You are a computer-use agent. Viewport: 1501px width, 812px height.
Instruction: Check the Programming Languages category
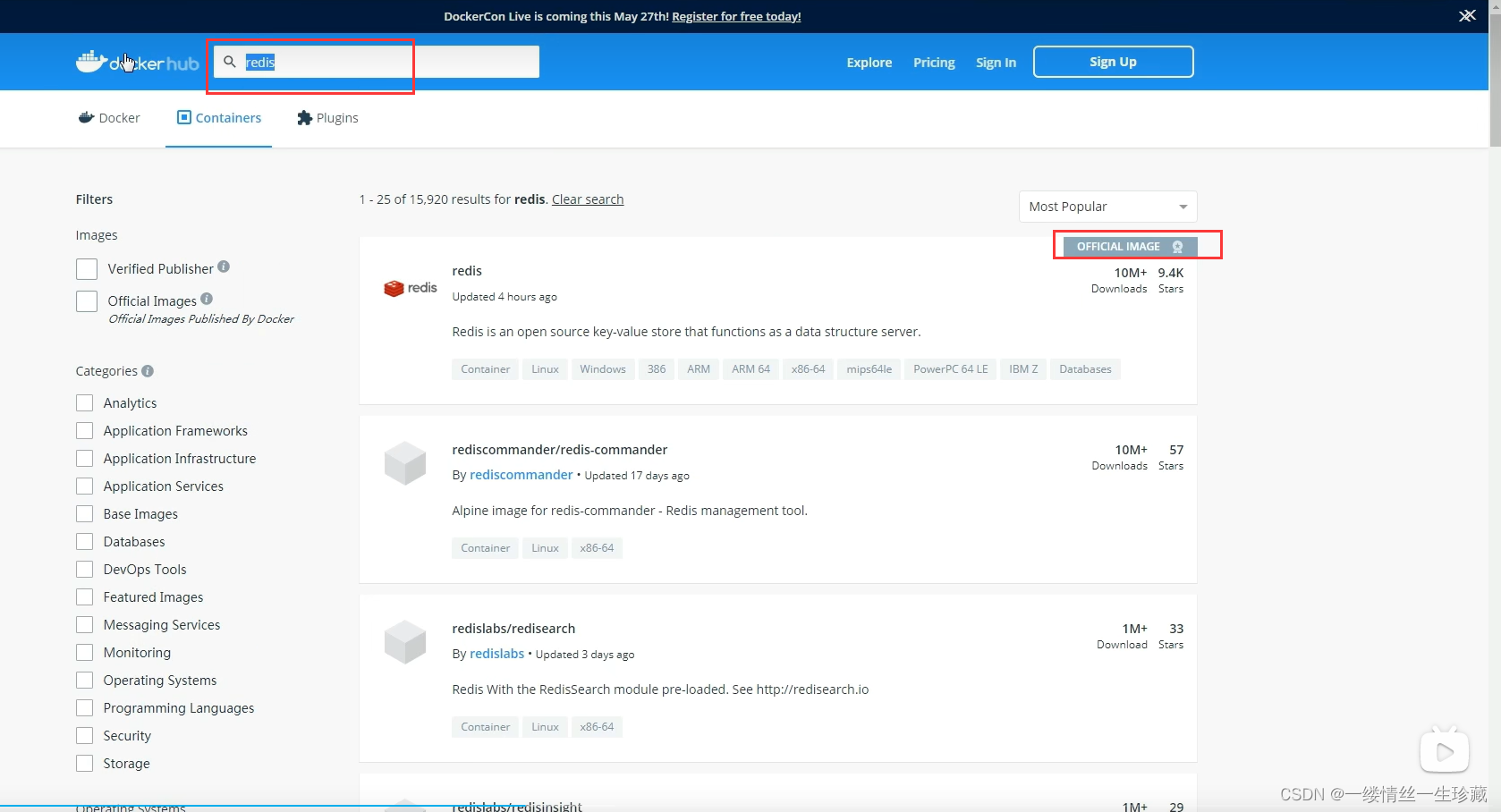tap(85, 707)
